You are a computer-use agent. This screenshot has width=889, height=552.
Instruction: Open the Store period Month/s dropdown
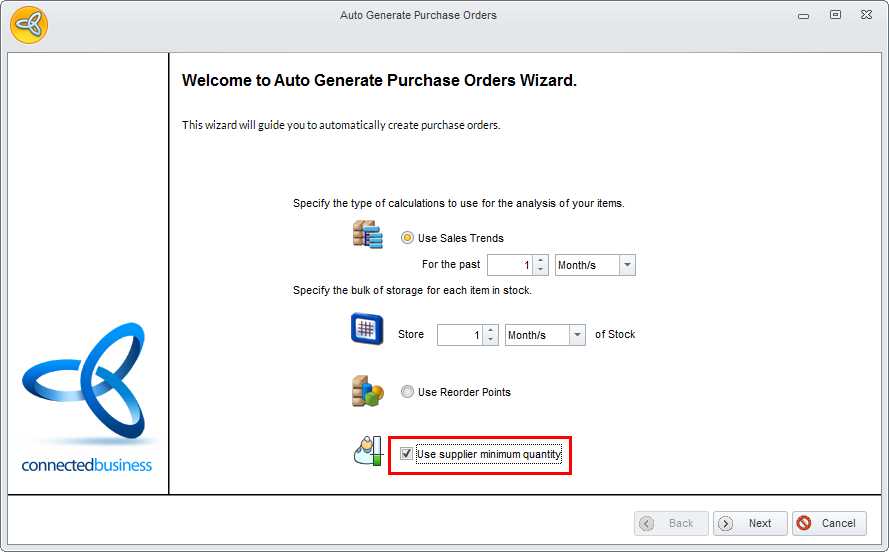(577, 335)
